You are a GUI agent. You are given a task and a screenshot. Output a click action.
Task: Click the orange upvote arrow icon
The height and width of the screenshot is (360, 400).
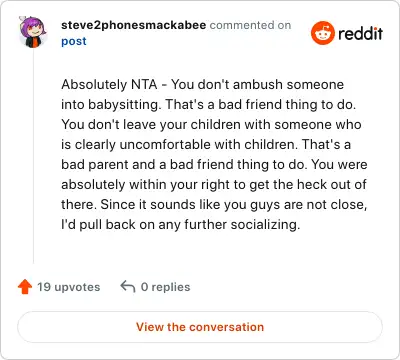(x=25, y=287)
